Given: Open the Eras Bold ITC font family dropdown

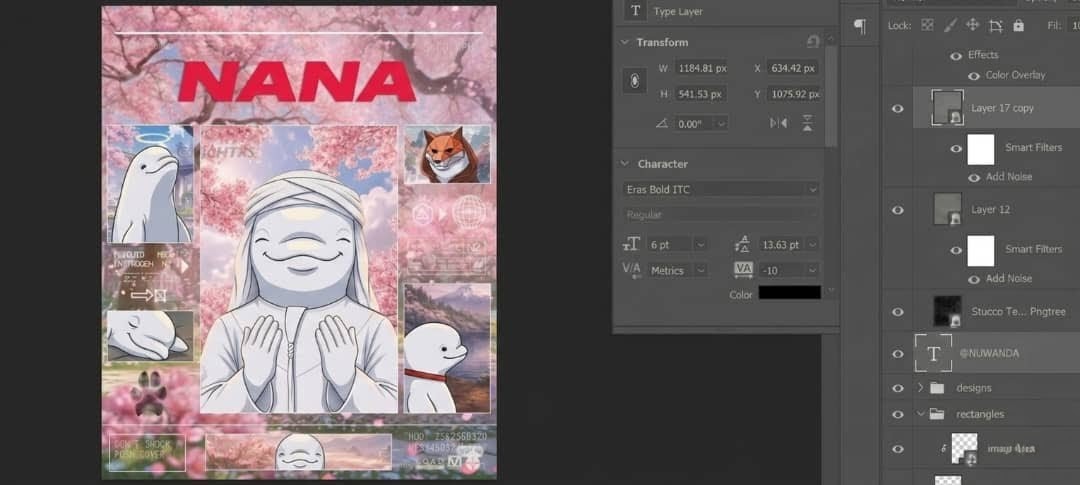Looking at the screenshot, I should (813, 189).
